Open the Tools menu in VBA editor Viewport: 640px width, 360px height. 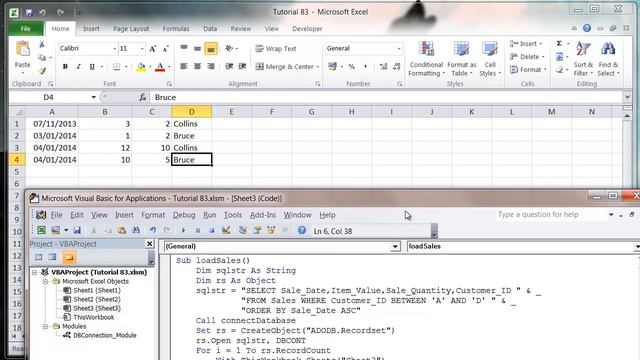pyautogui.click(x=233, y=215)
